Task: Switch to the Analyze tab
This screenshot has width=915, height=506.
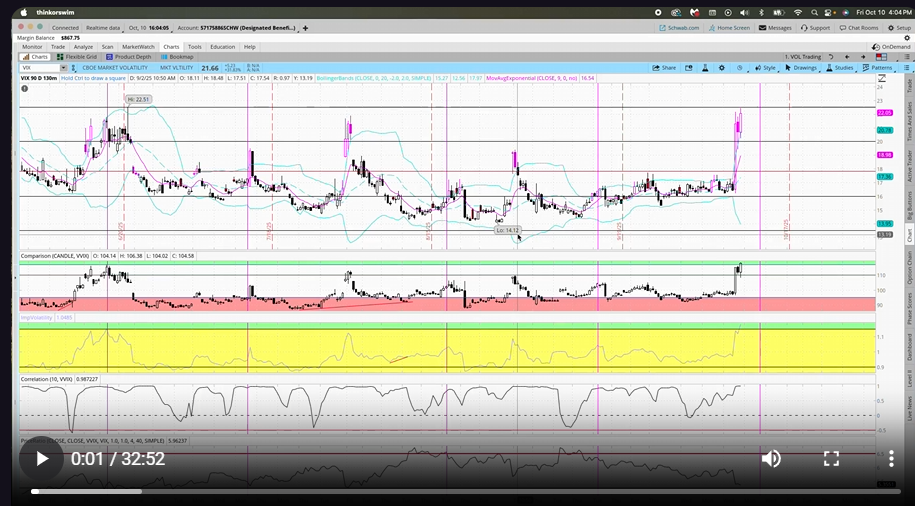Action: pos(83,47)
